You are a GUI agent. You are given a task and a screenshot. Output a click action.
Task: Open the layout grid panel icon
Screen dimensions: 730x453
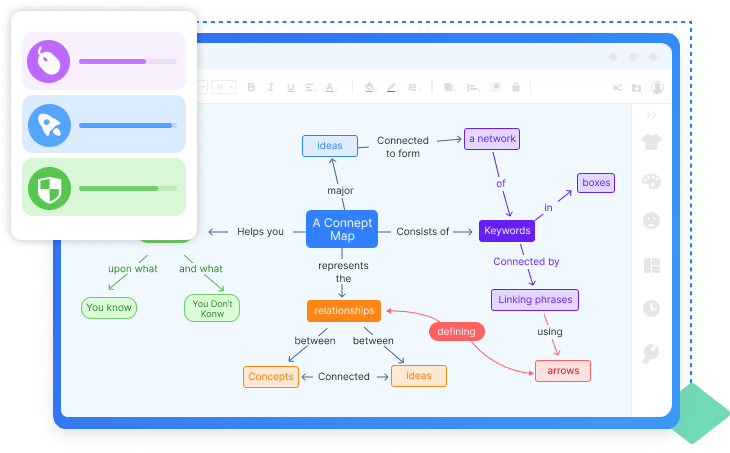click(x=651, y=265)
